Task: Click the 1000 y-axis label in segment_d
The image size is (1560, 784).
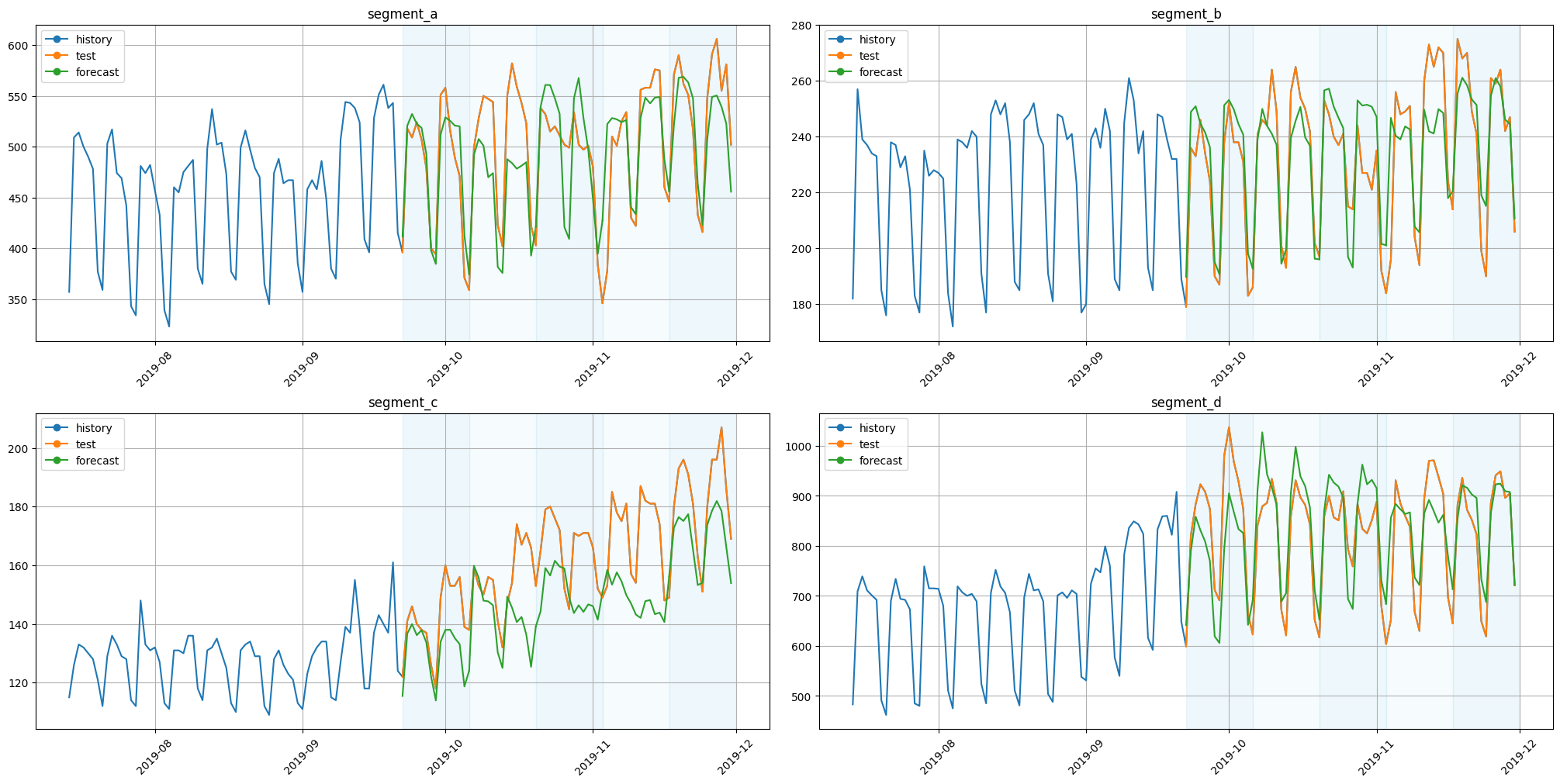Action: (798, 447)
